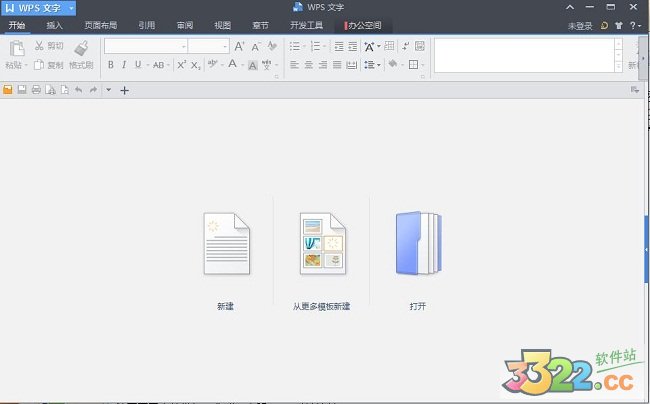Click 未登录 to sign in
650x404 pixels.
coord(580,26)
